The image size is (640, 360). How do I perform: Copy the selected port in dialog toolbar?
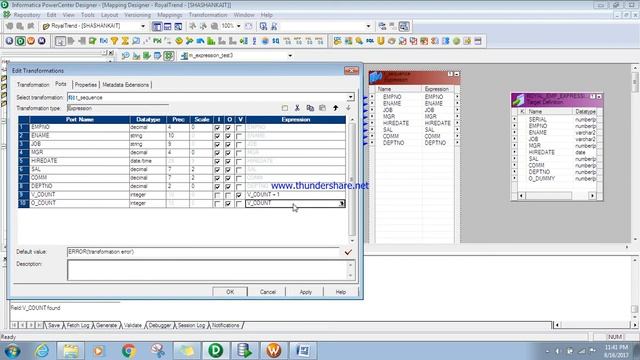(310, 108)
